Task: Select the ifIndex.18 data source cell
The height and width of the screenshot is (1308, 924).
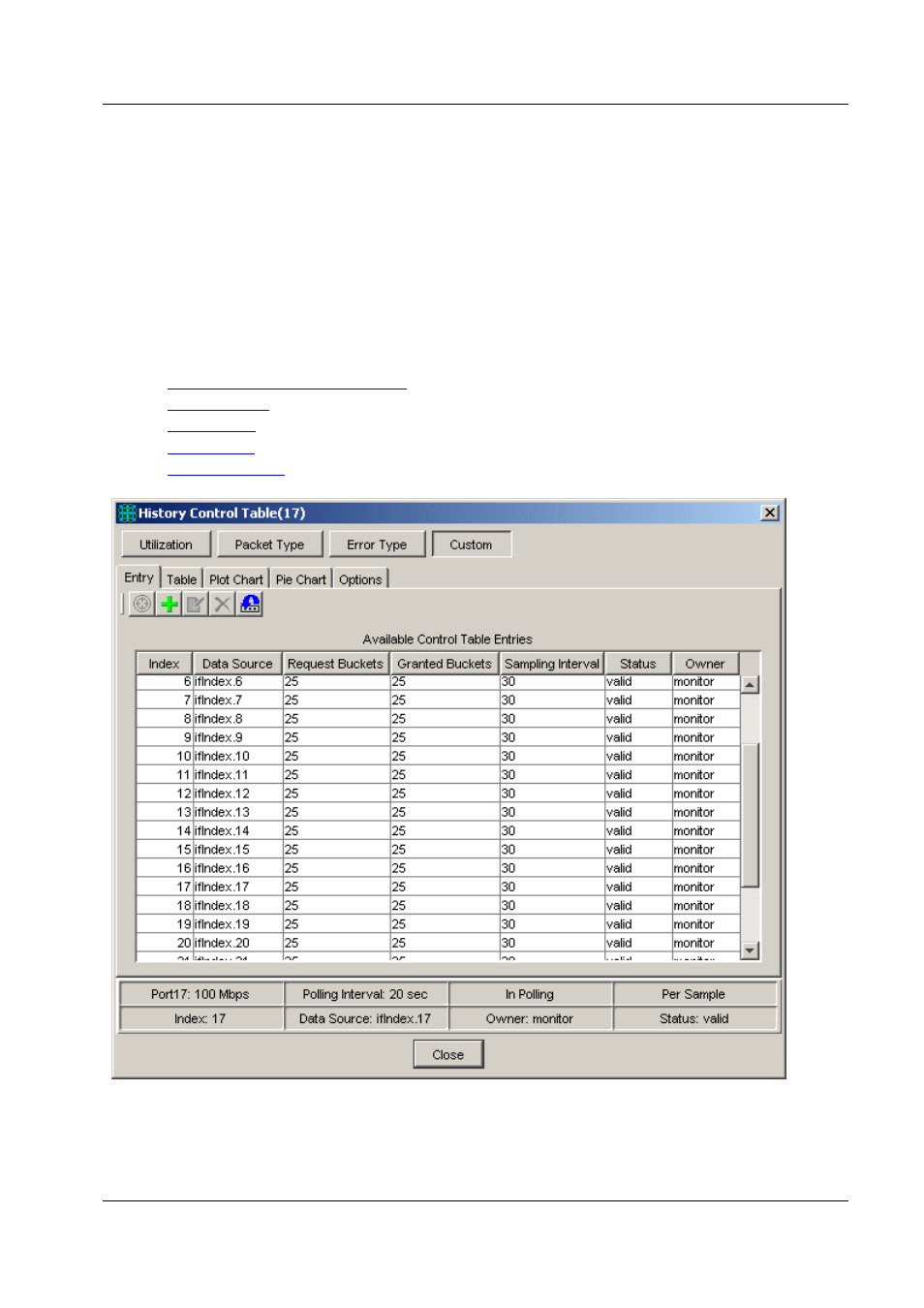Action: pos(237,906)
